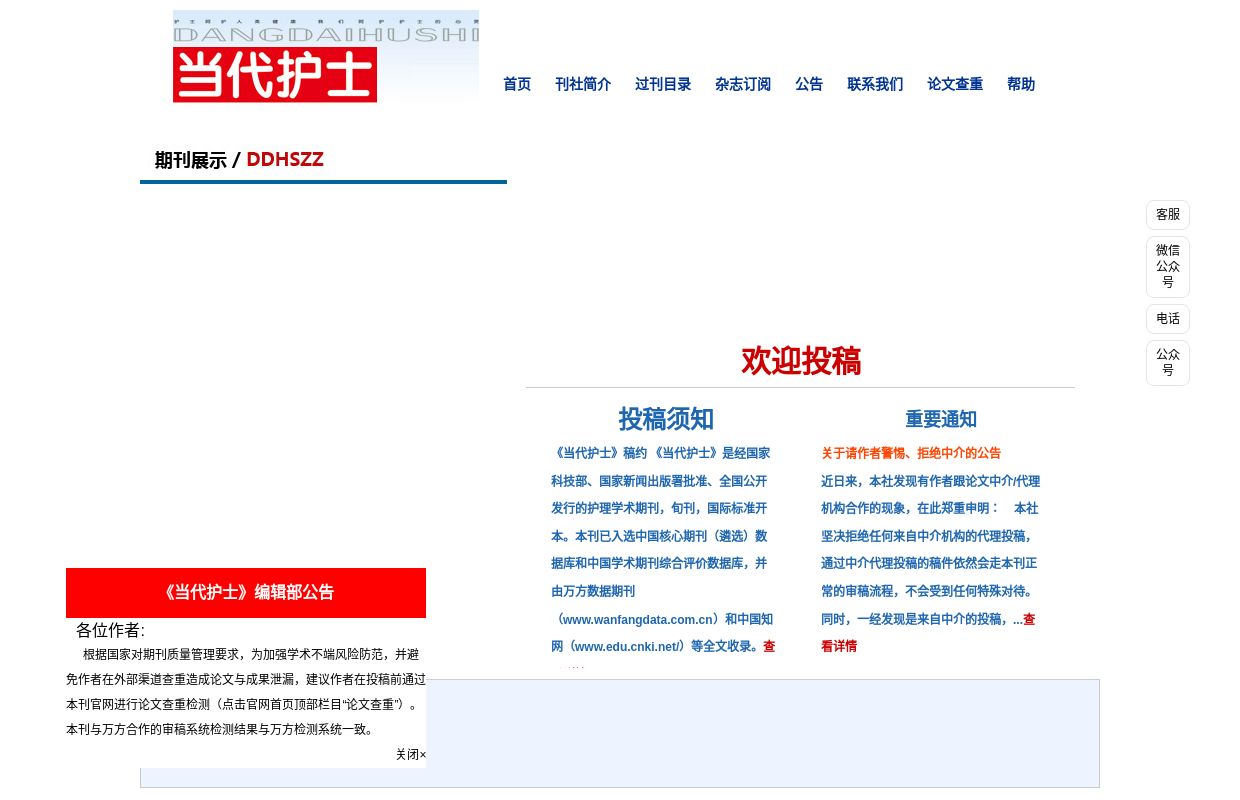
Task: Click 联系我们 in the navigation bar
Action: [874, 84]
